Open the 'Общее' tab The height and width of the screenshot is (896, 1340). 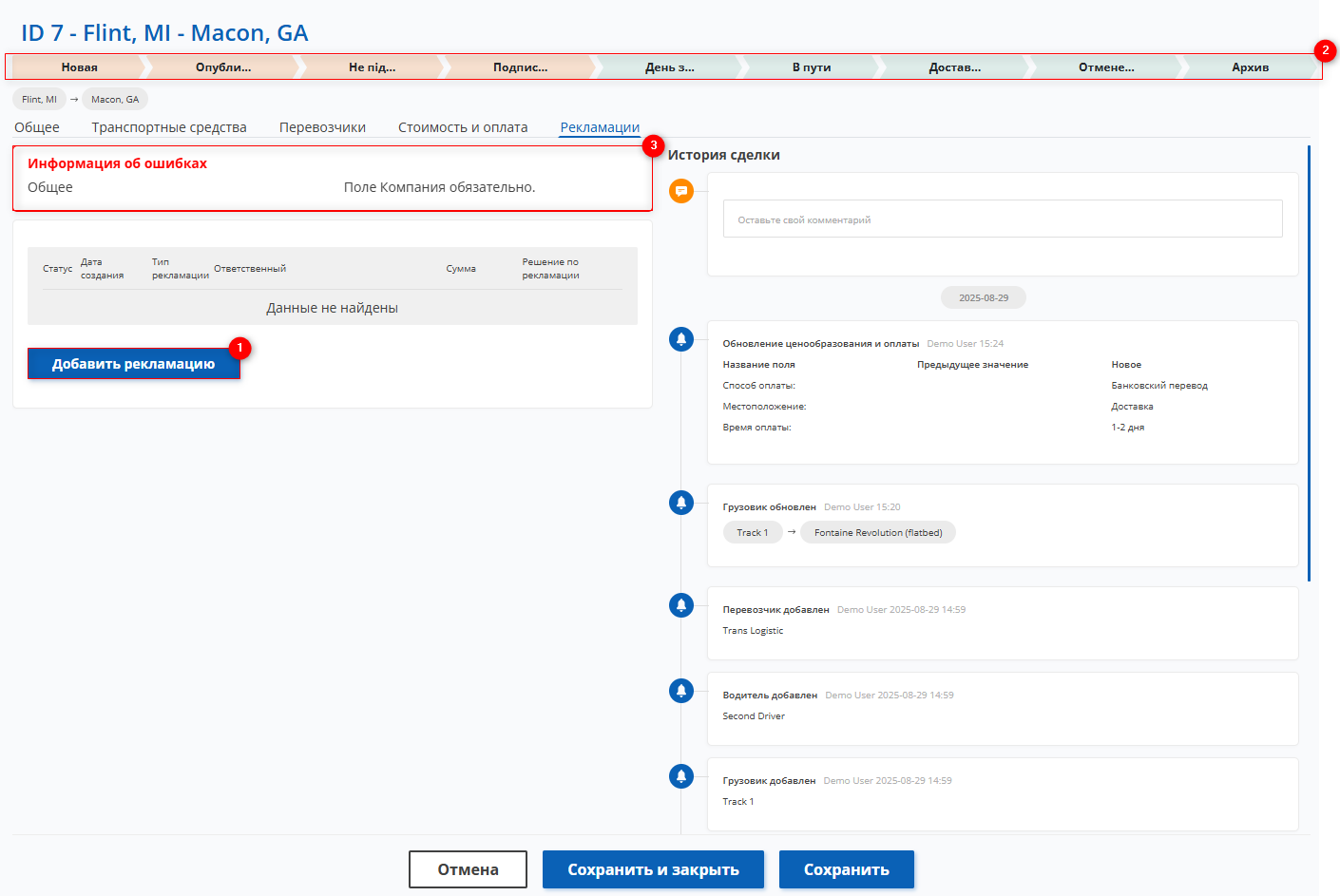pos(37,127)
